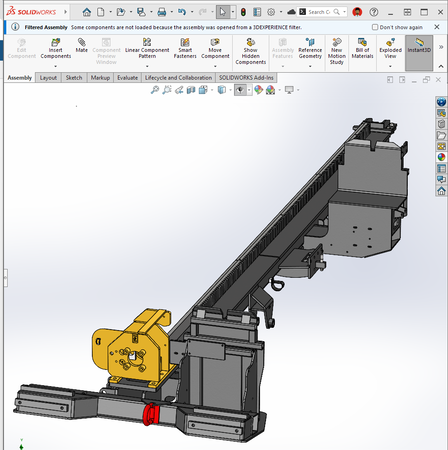The width and height of the screenshot is (448, 450).
Task: Select the red clamp part in the model
Action: 150,414
